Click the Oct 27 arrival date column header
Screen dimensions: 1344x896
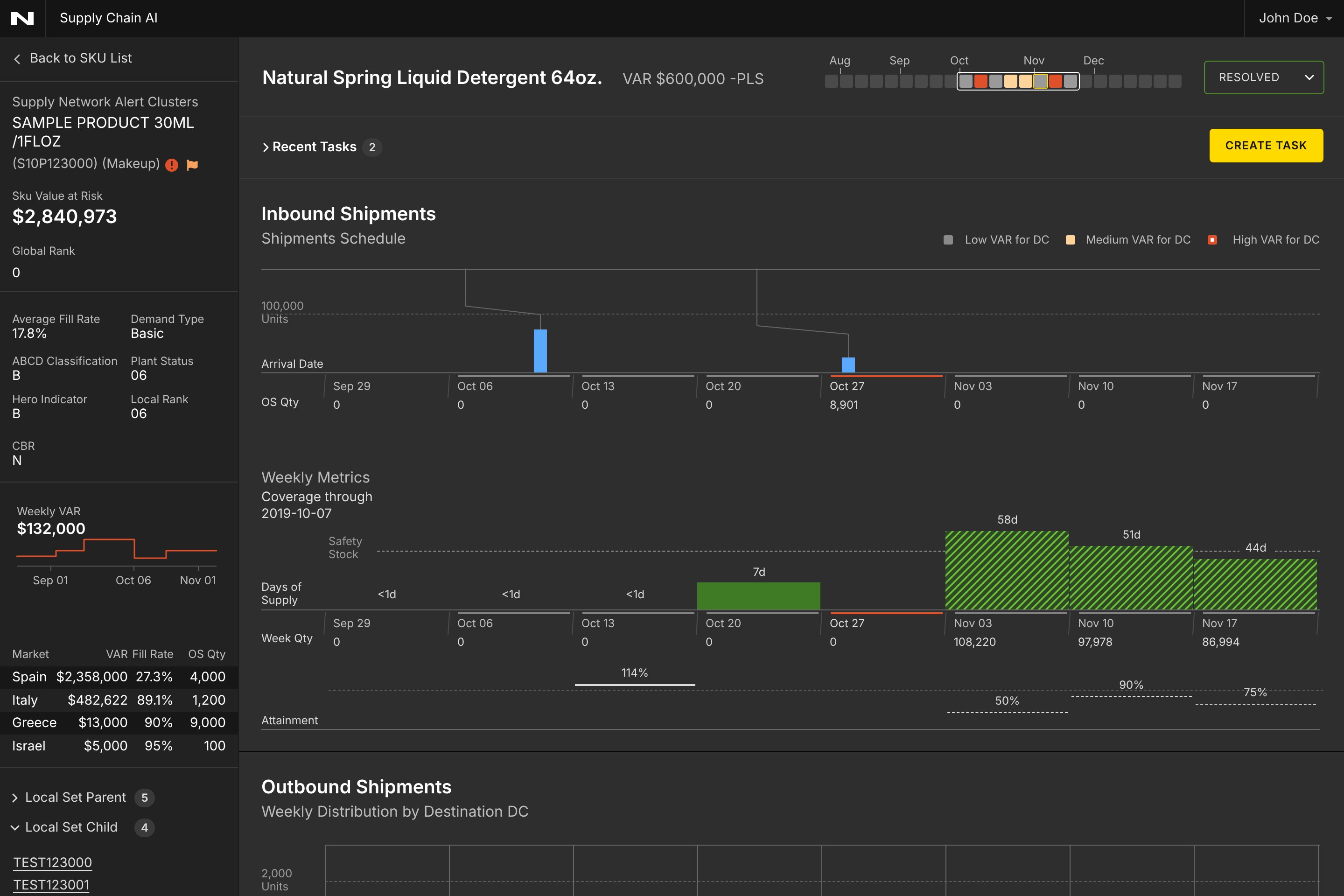(847, 386)
